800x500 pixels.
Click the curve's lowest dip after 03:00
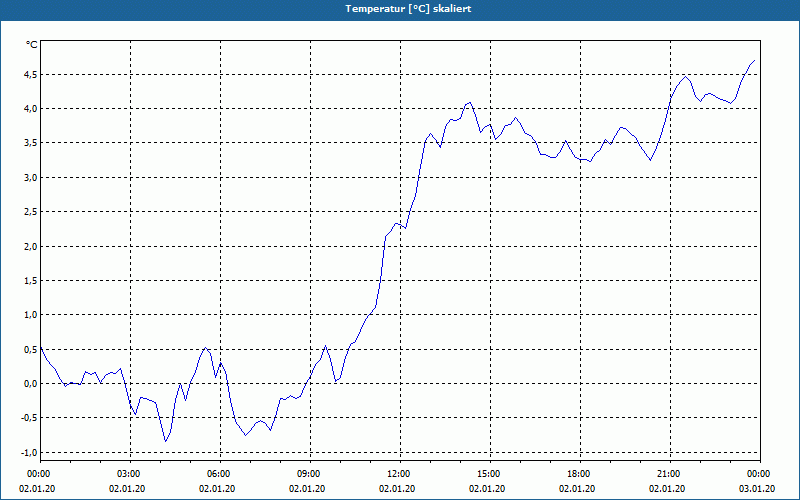(166, 441)
